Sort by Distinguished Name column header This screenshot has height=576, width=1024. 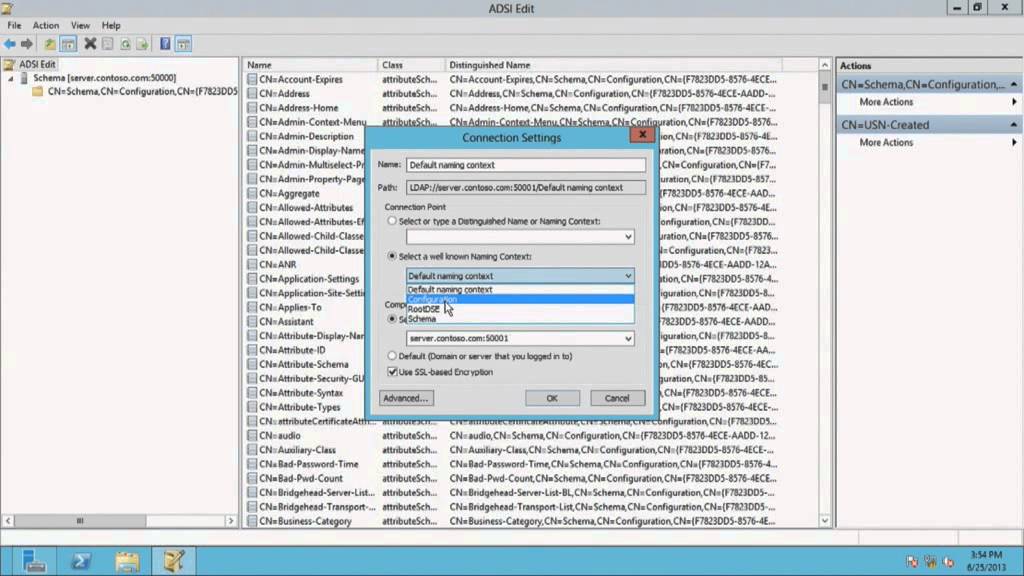tap(613, 65)
